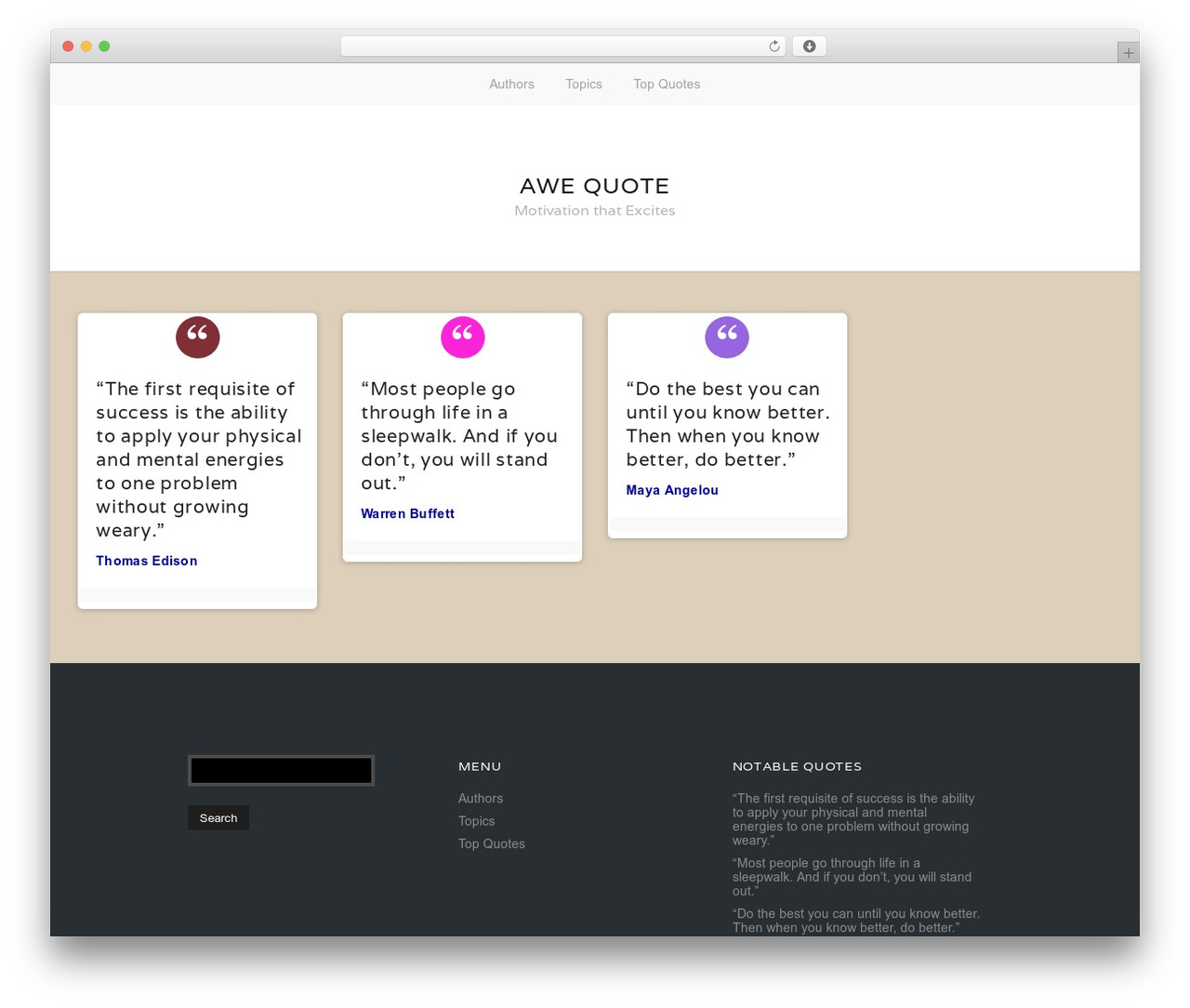
Task: Close the window with the red button
Action: (x=68, y=46)
